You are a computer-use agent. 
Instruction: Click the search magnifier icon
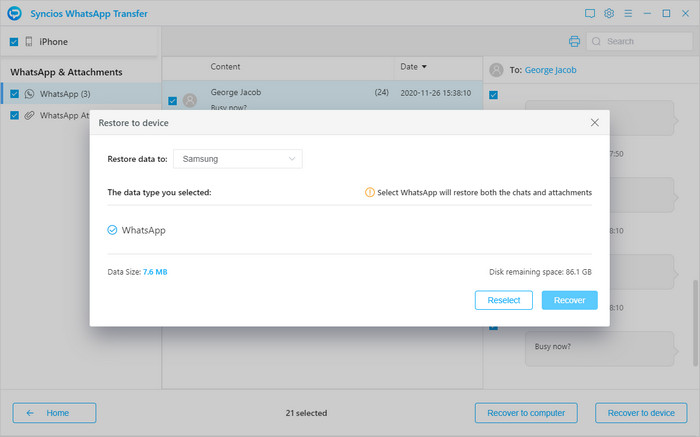(x=596, y=42)
